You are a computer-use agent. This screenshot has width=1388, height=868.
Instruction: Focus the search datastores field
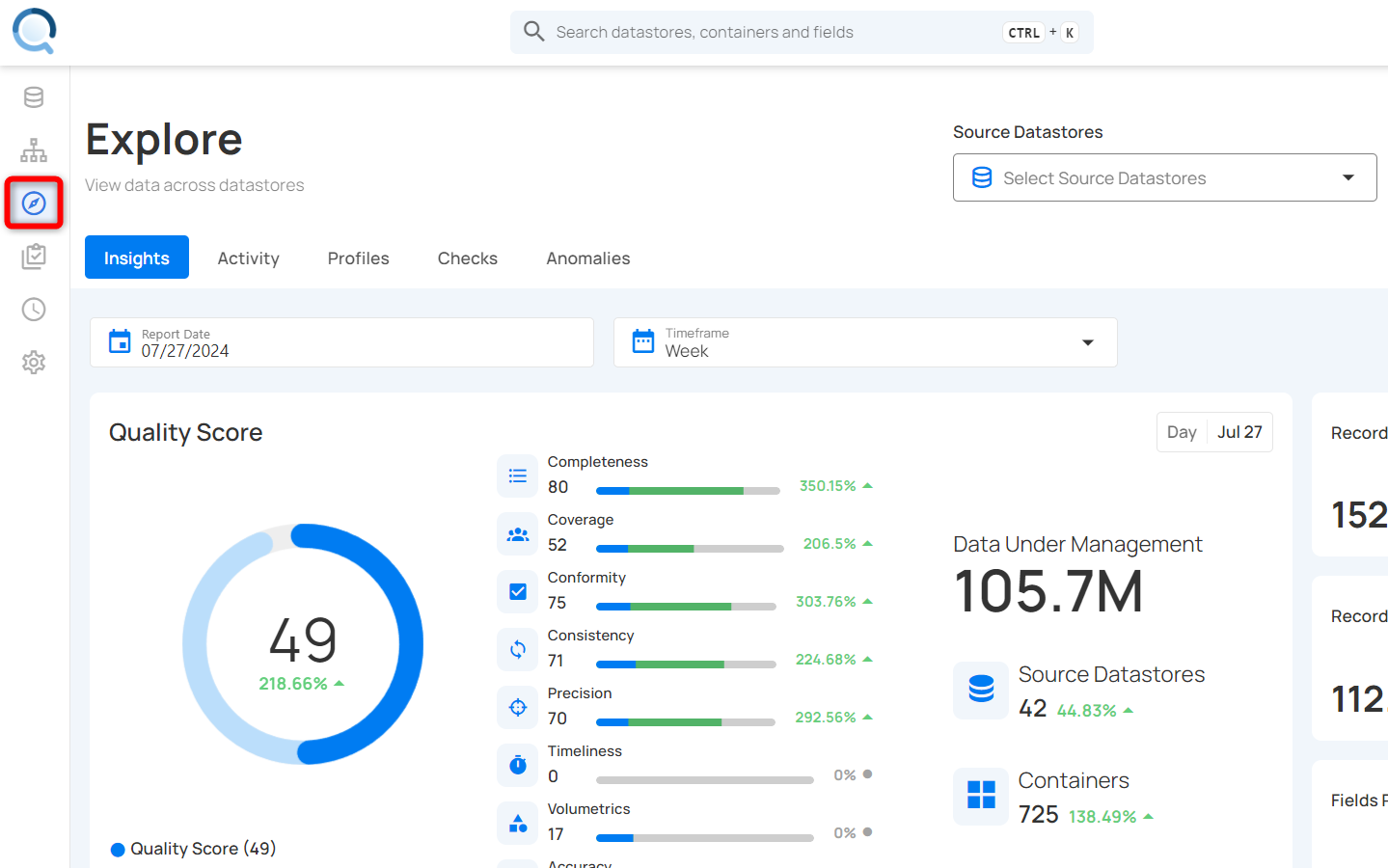tap(802, 32)
